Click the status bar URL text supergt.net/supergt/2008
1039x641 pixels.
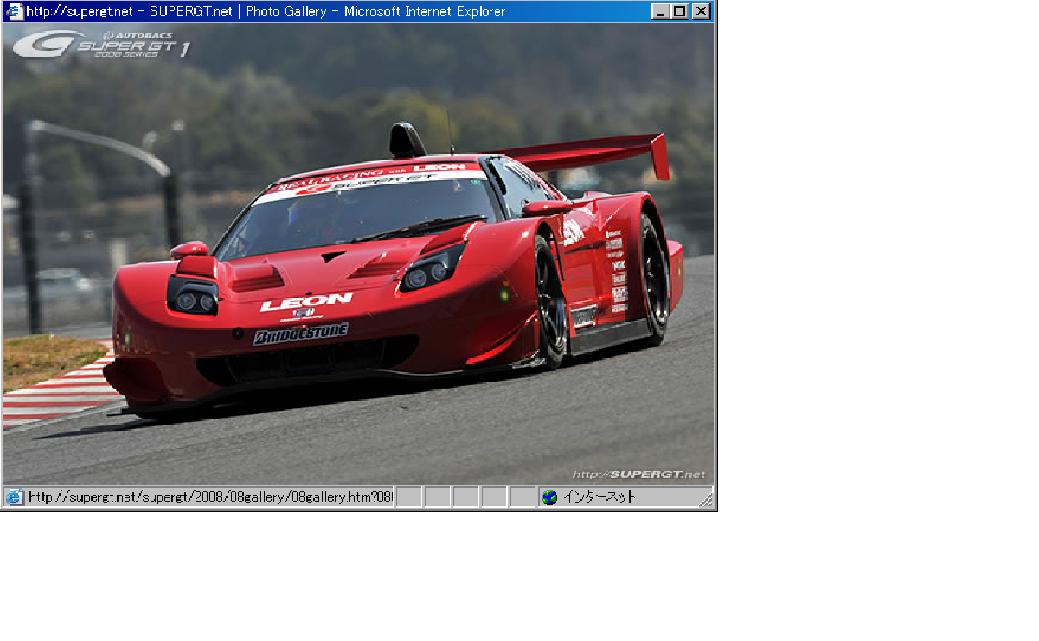click(x=210, y=496)
